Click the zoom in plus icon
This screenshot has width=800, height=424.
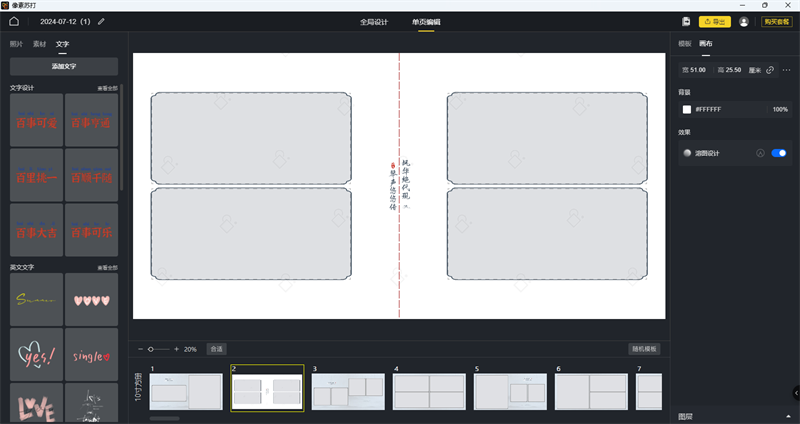point(176,349)
